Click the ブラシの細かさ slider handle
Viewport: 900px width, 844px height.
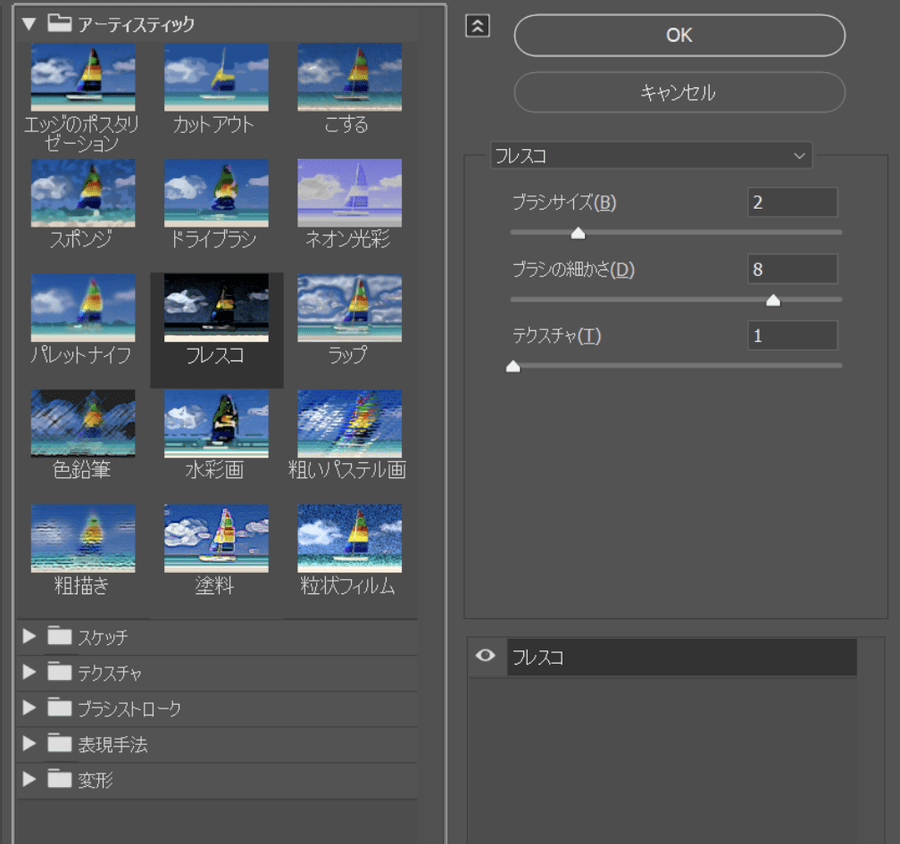point(772,300)
